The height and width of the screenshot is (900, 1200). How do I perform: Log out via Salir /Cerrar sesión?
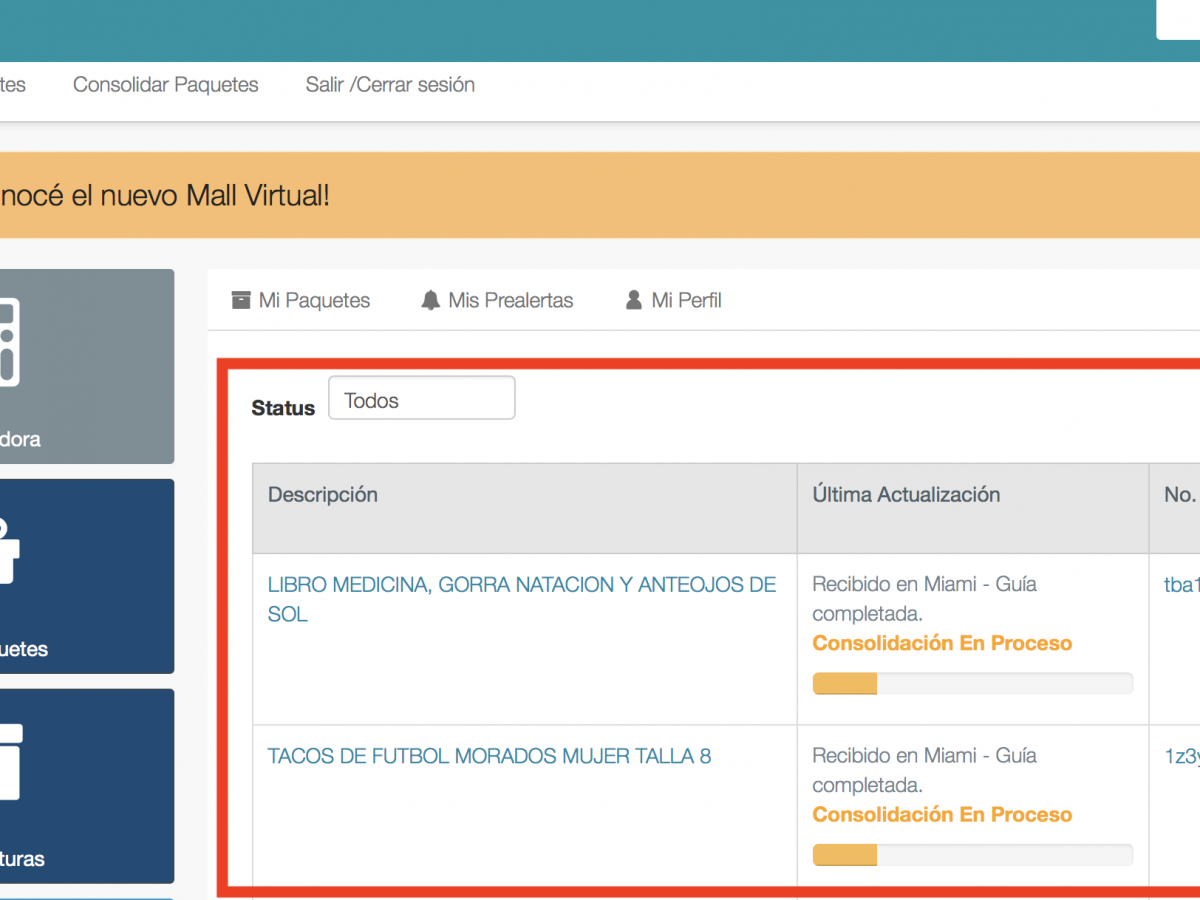390,85
